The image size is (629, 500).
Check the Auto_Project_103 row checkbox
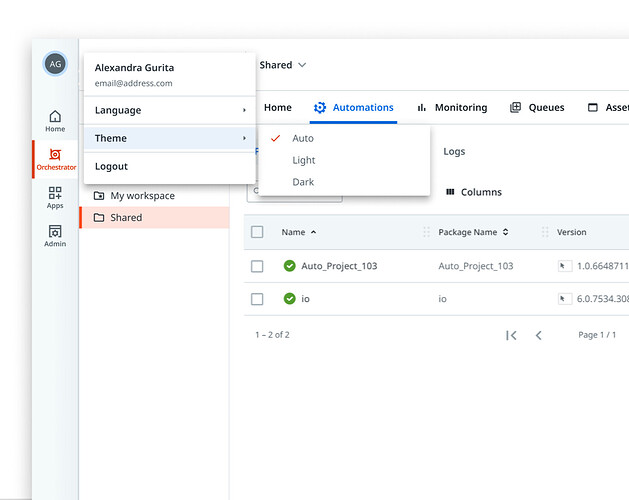point(257,266)
